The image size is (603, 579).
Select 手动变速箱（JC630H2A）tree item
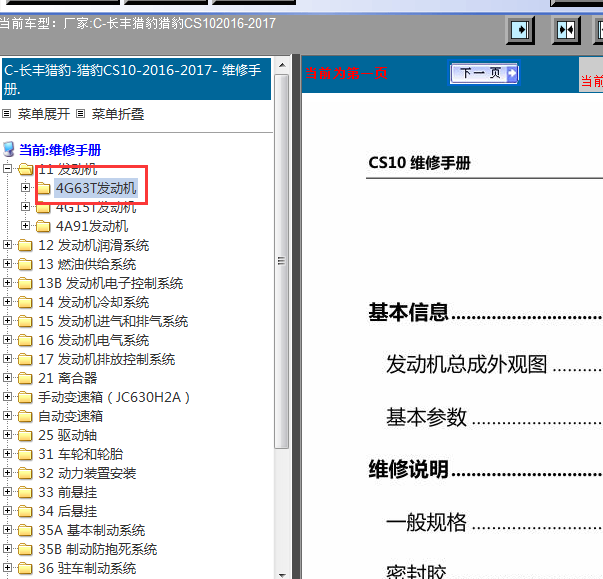114,397
